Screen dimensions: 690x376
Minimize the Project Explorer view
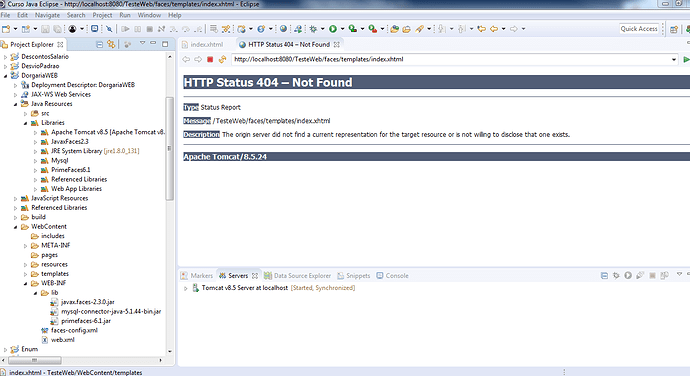(x=153, y=43)
